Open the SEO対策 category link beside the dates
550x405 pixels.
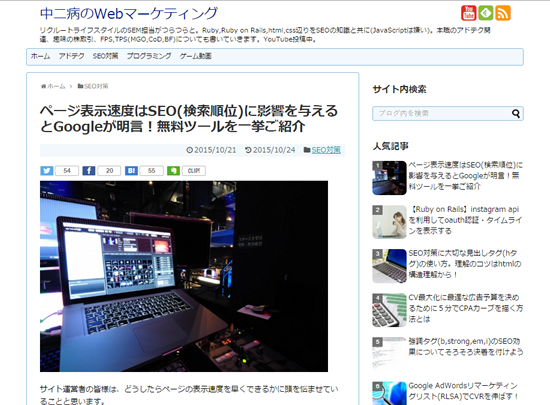click(326, 150)
